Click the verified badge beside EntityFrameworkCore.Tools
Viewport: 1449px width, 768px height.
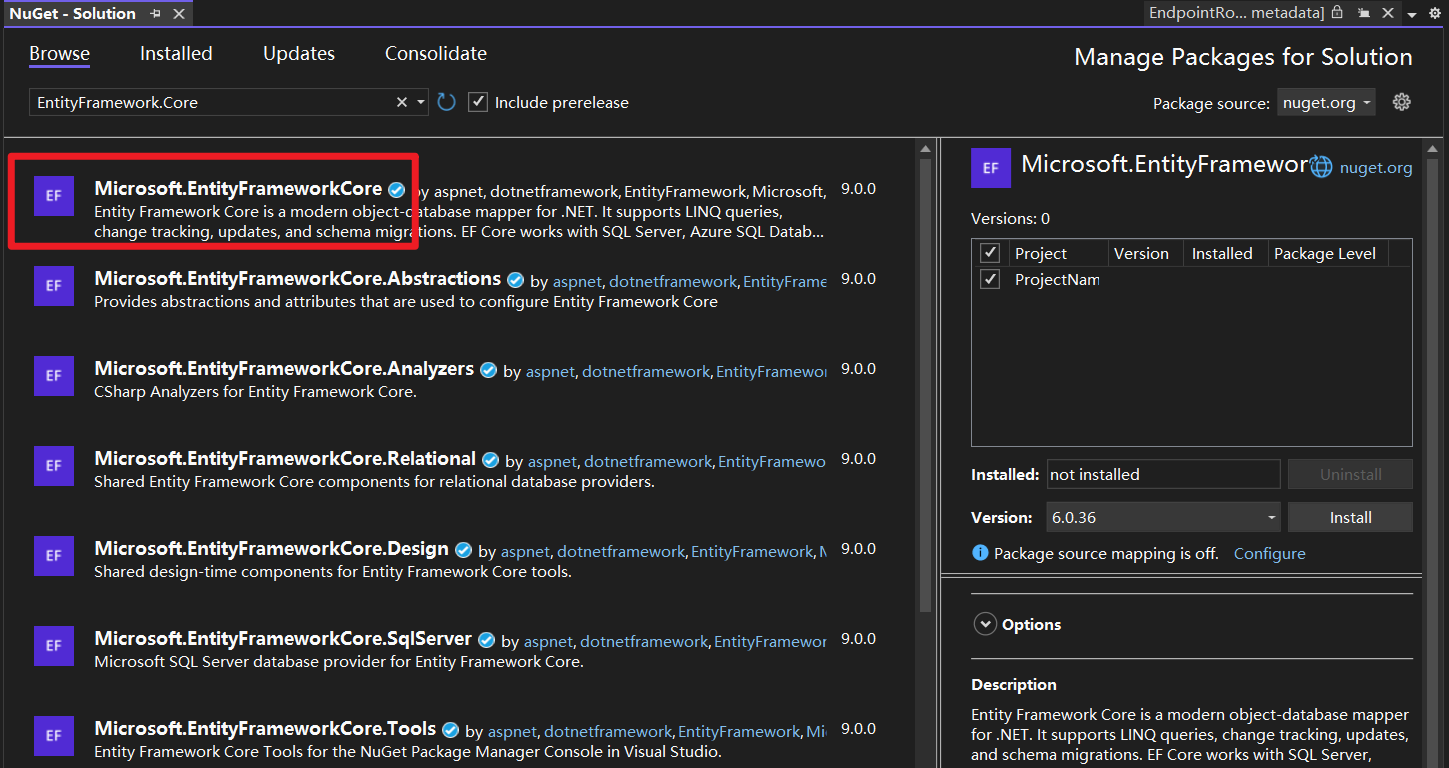451,730
